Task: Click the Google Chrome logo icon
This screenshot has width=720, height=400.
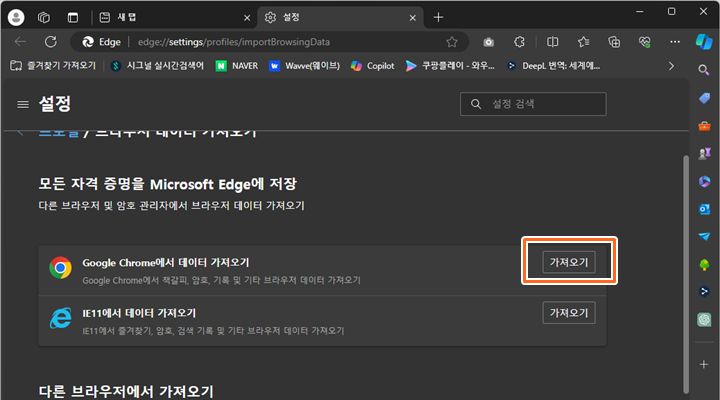Action: (61, 268)
